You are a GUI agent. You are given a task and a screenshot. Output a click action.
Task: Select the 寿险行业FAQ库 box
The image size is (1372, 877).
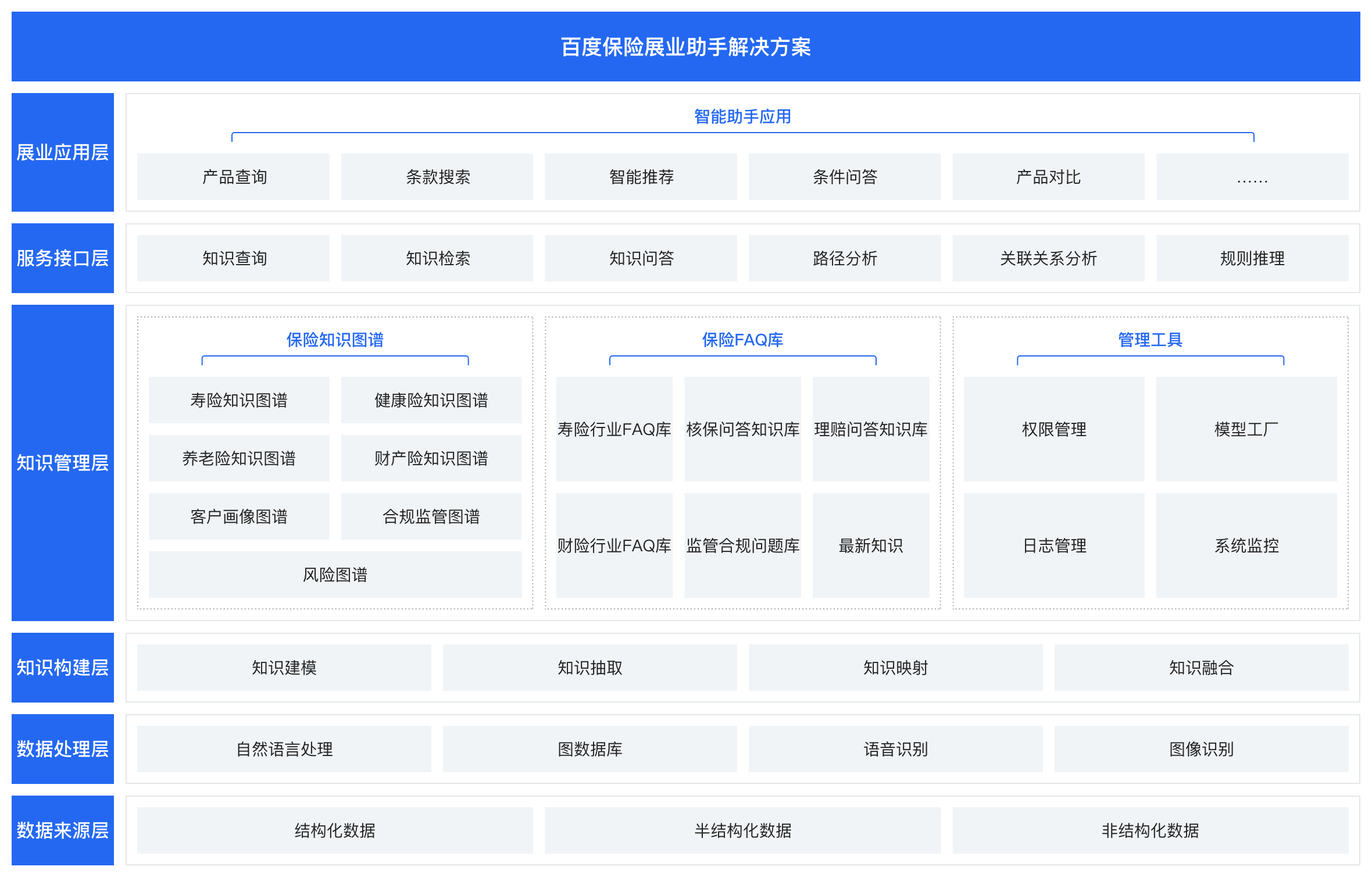(x=614, y=429)
